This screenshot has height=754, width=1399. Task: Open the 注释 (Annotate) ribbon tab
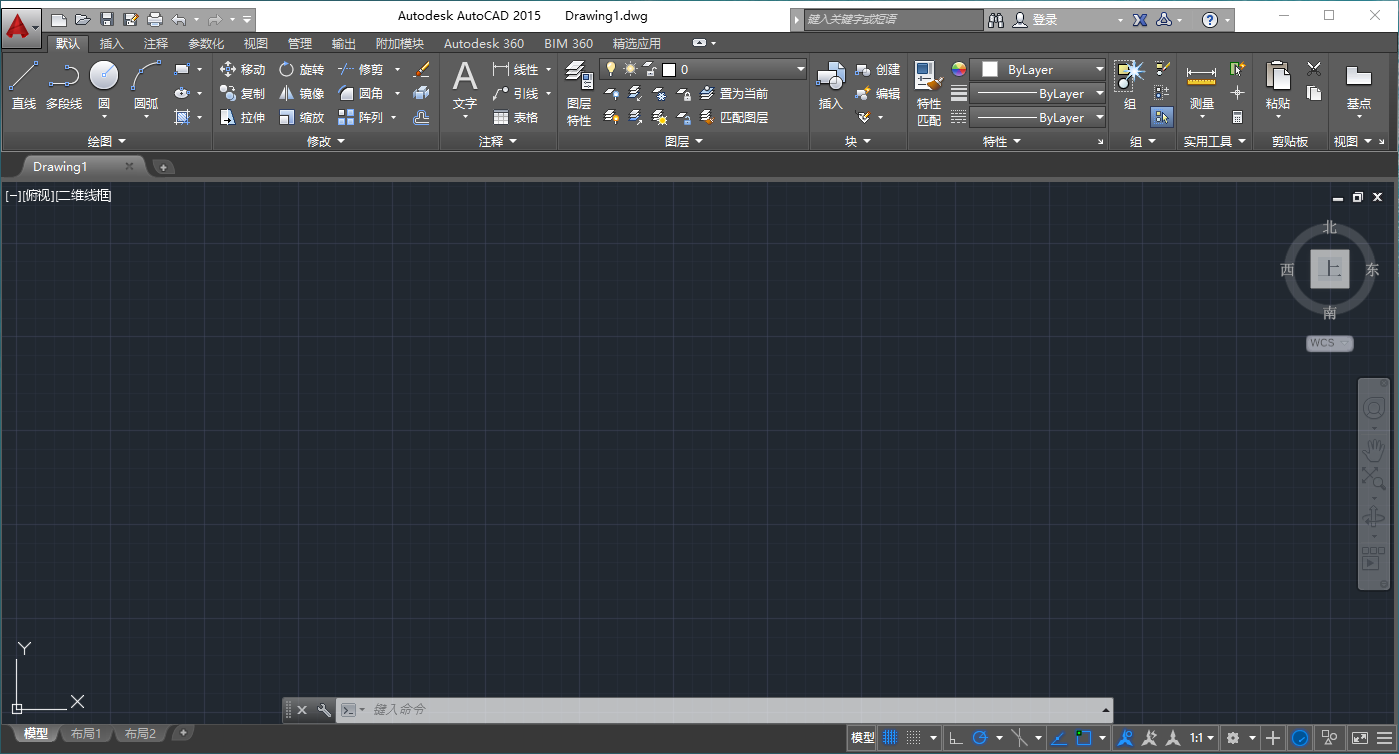pos(154,43)
